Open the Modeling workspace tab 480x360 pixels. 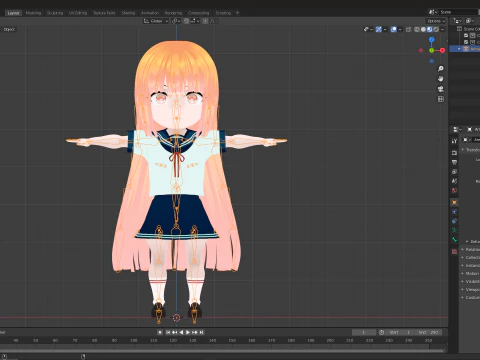[x=33, y=13]
